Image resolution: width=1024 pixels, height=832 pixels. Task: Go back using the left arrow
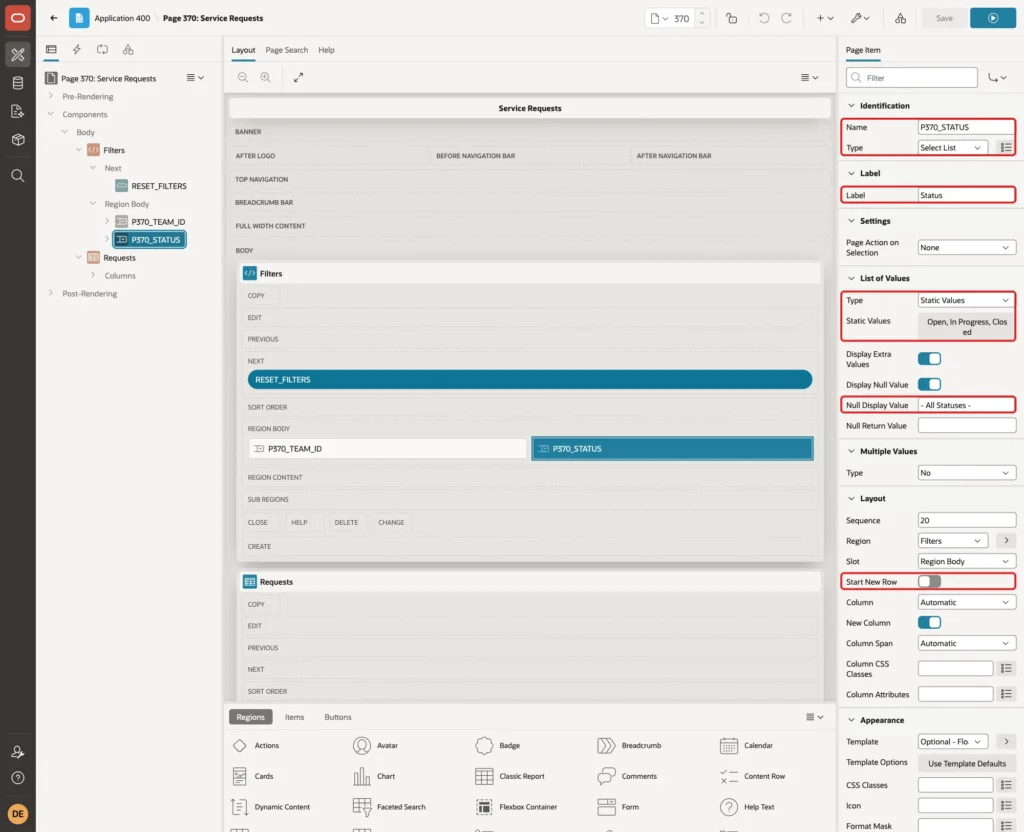[54, 18]
